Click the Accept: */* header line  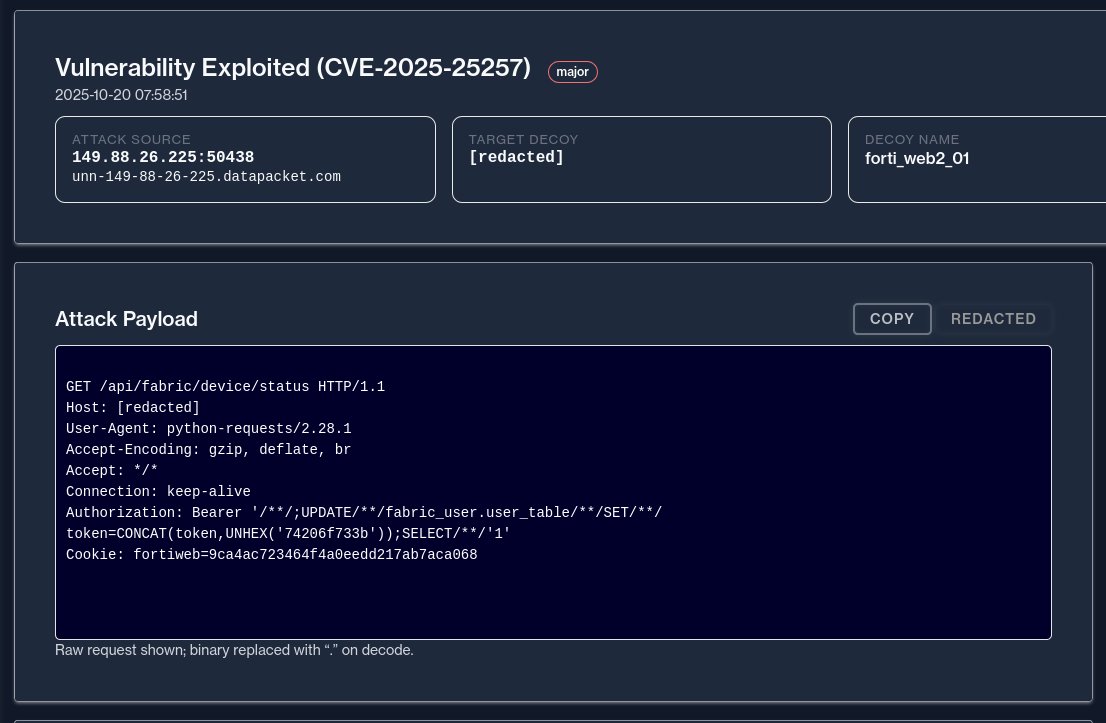(112, 470)
